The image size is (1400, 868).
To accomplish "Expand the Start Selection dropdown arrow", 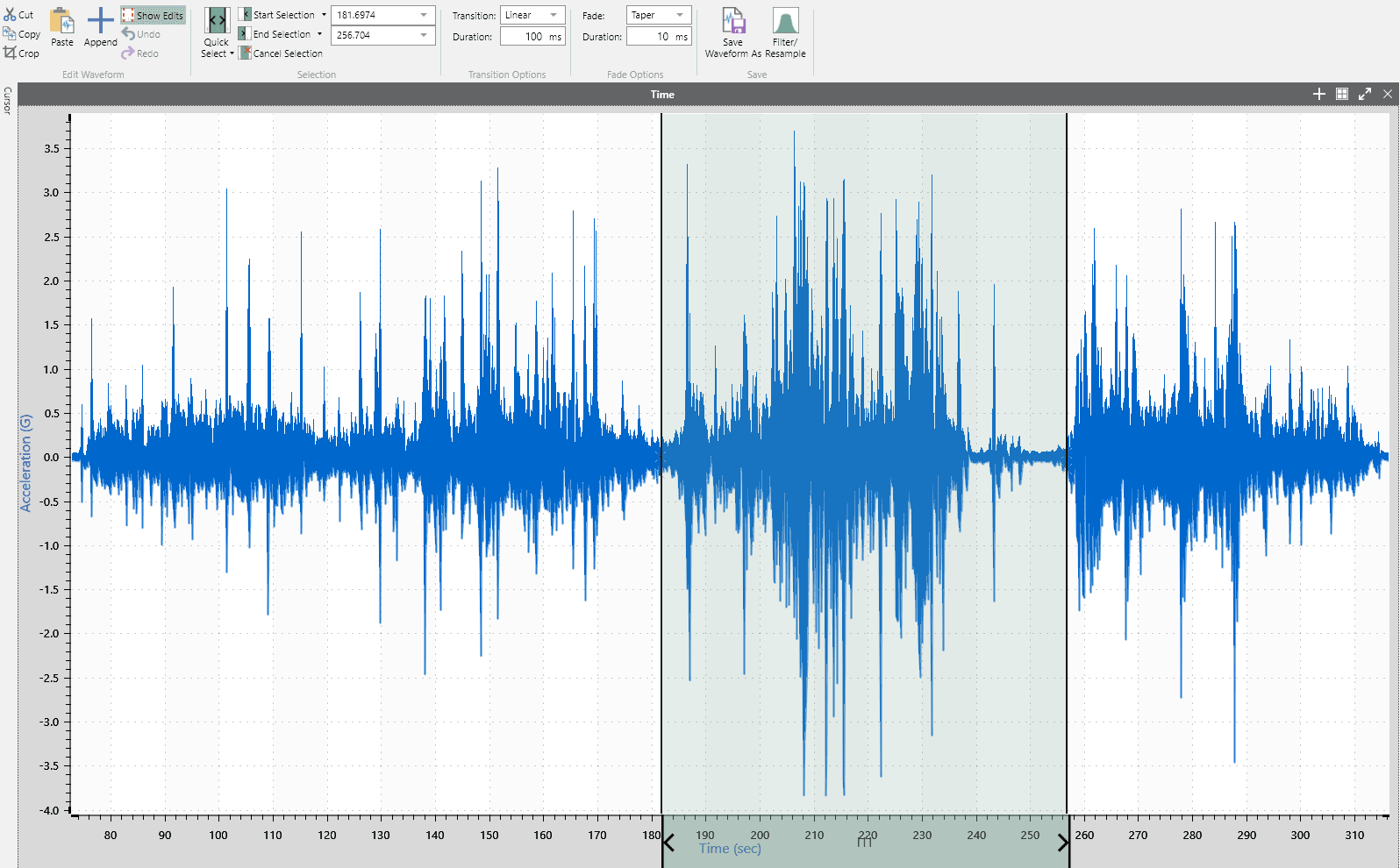I will 324,15.
